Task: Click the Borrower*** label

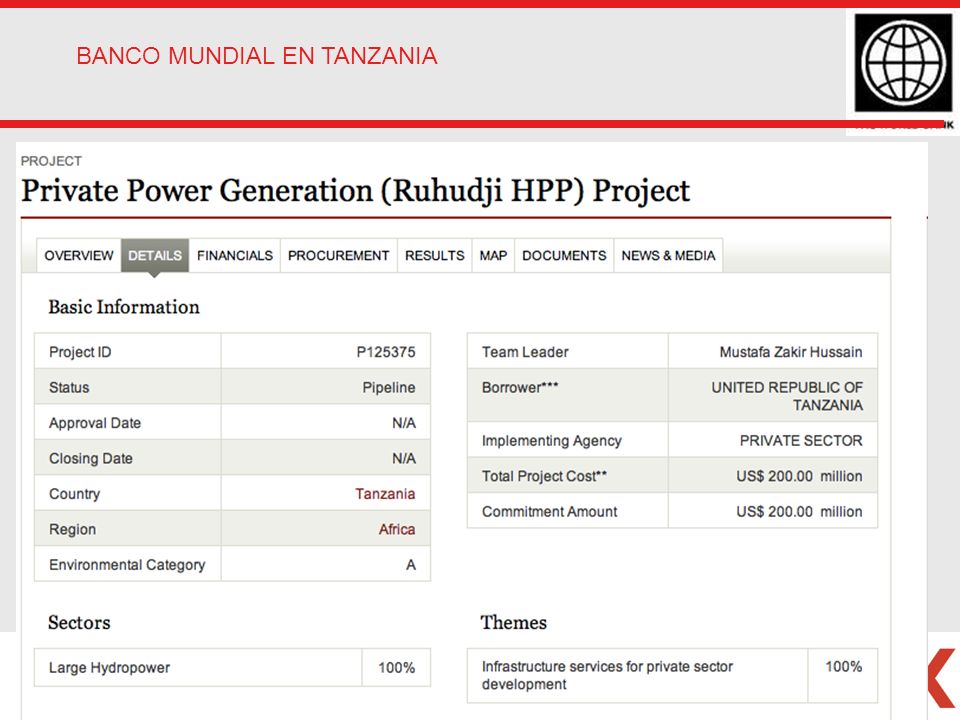Action: point(520,388)
